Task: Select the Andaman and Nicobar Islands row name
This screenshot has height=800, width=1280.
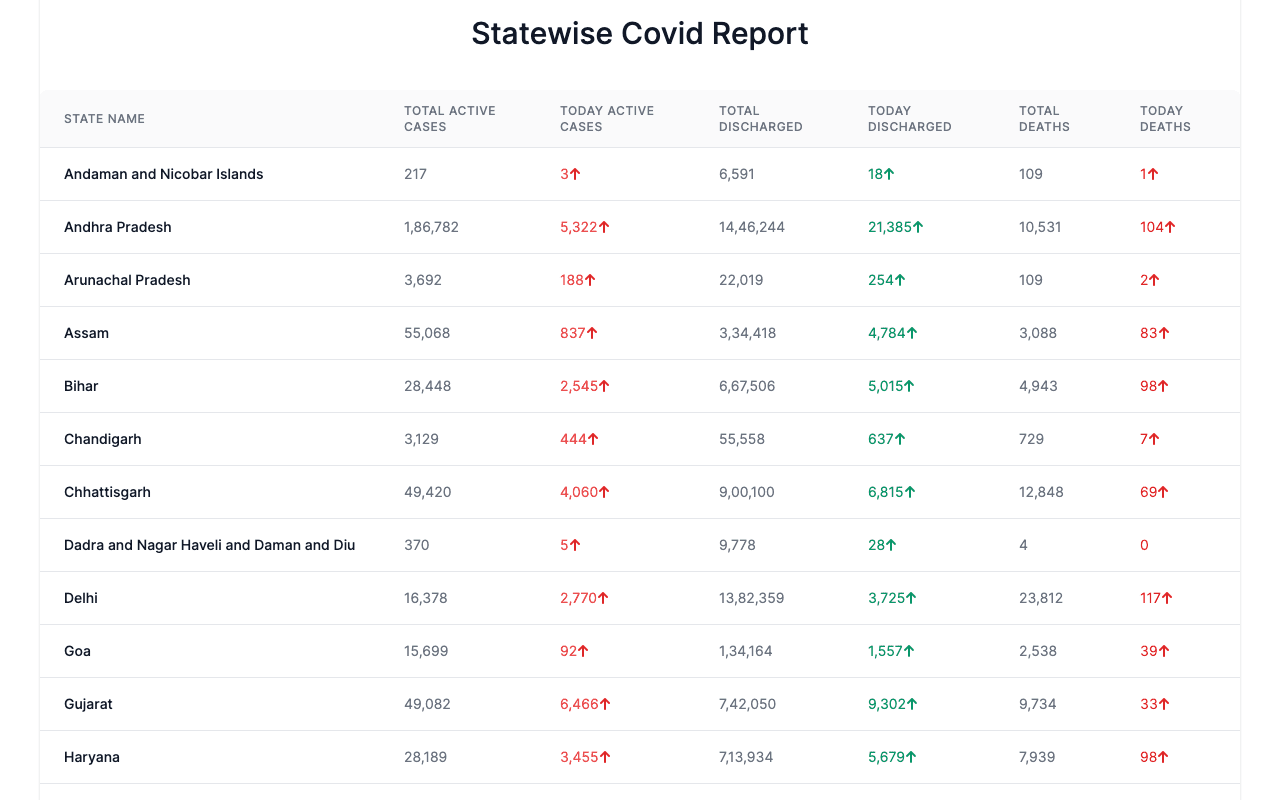Action: (163, 174)
